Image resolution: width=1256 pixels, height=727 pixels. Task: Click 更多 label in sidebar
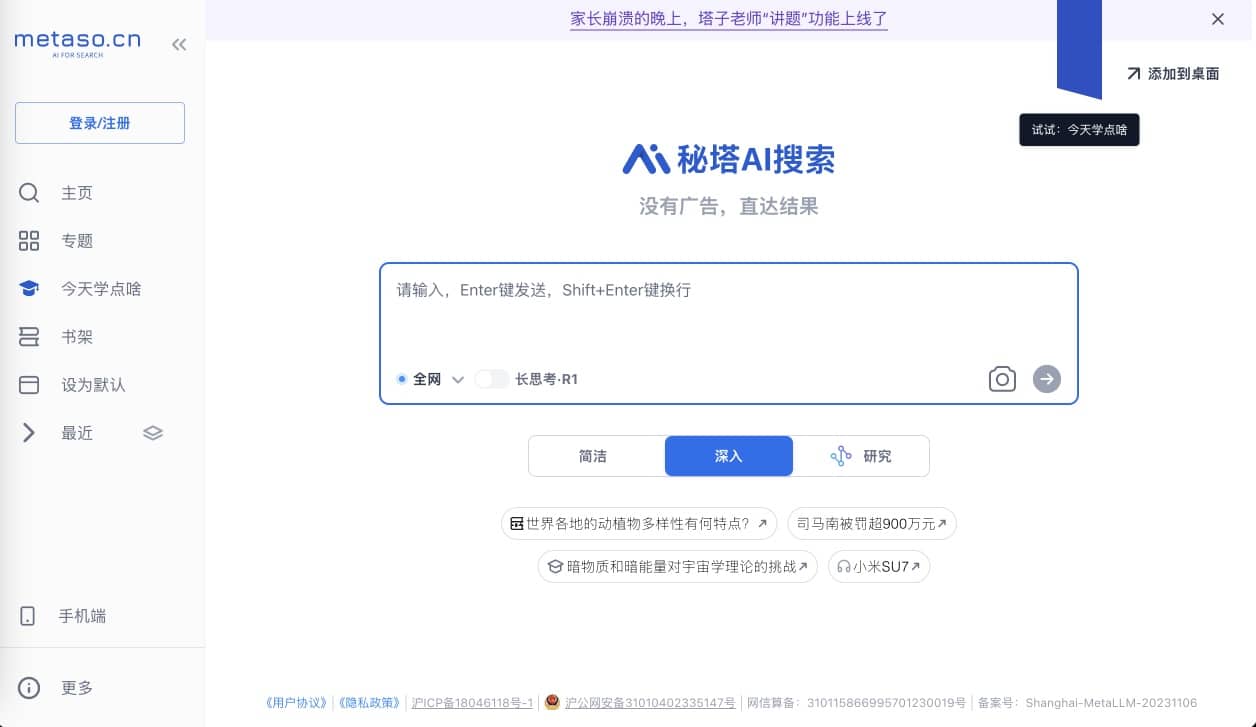(77, 688)
